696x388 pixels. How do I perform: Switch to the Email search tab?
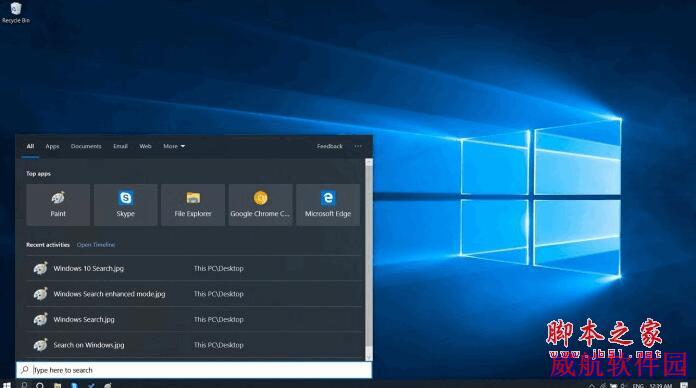click(x=120, y=146)
